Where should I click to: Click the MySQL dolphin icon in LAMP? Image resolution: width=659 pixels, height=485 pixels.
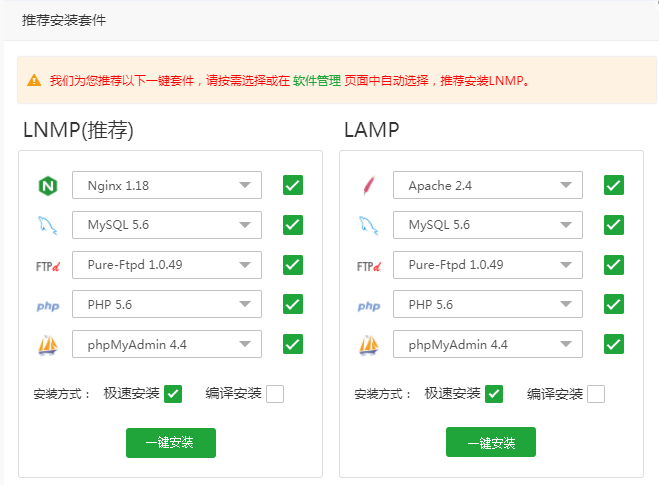pos(368,225)
